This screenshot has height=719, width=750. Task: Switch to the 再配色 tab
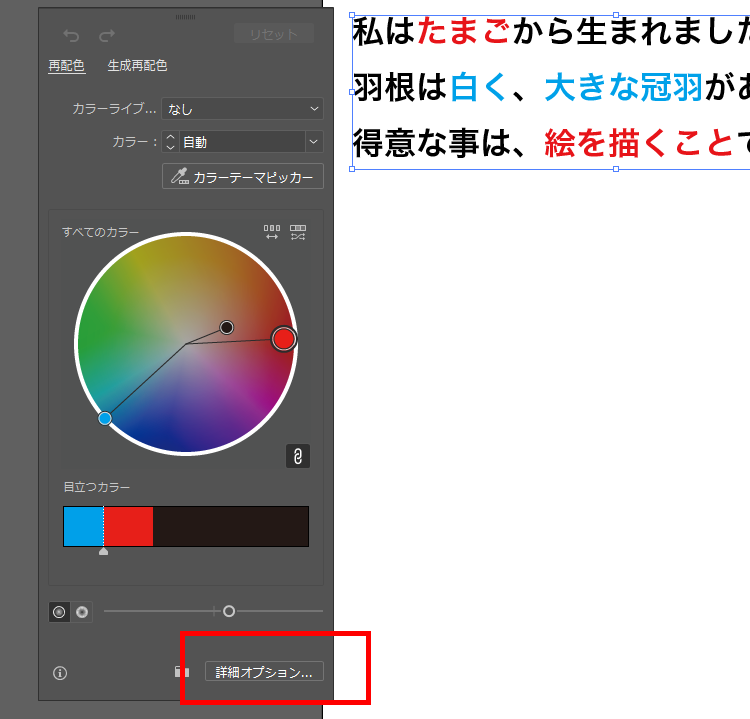66,65
